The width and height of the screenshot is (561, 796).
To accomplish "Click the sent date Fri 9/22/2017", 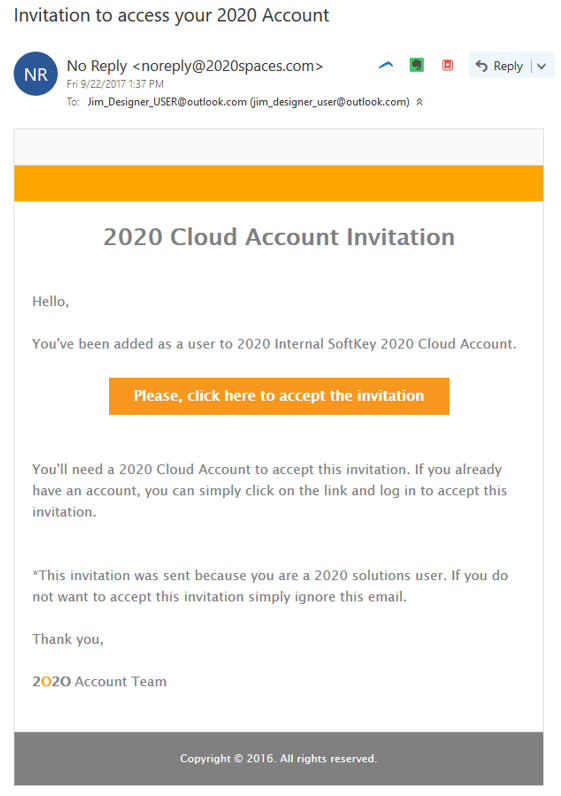I will (97, 84).
